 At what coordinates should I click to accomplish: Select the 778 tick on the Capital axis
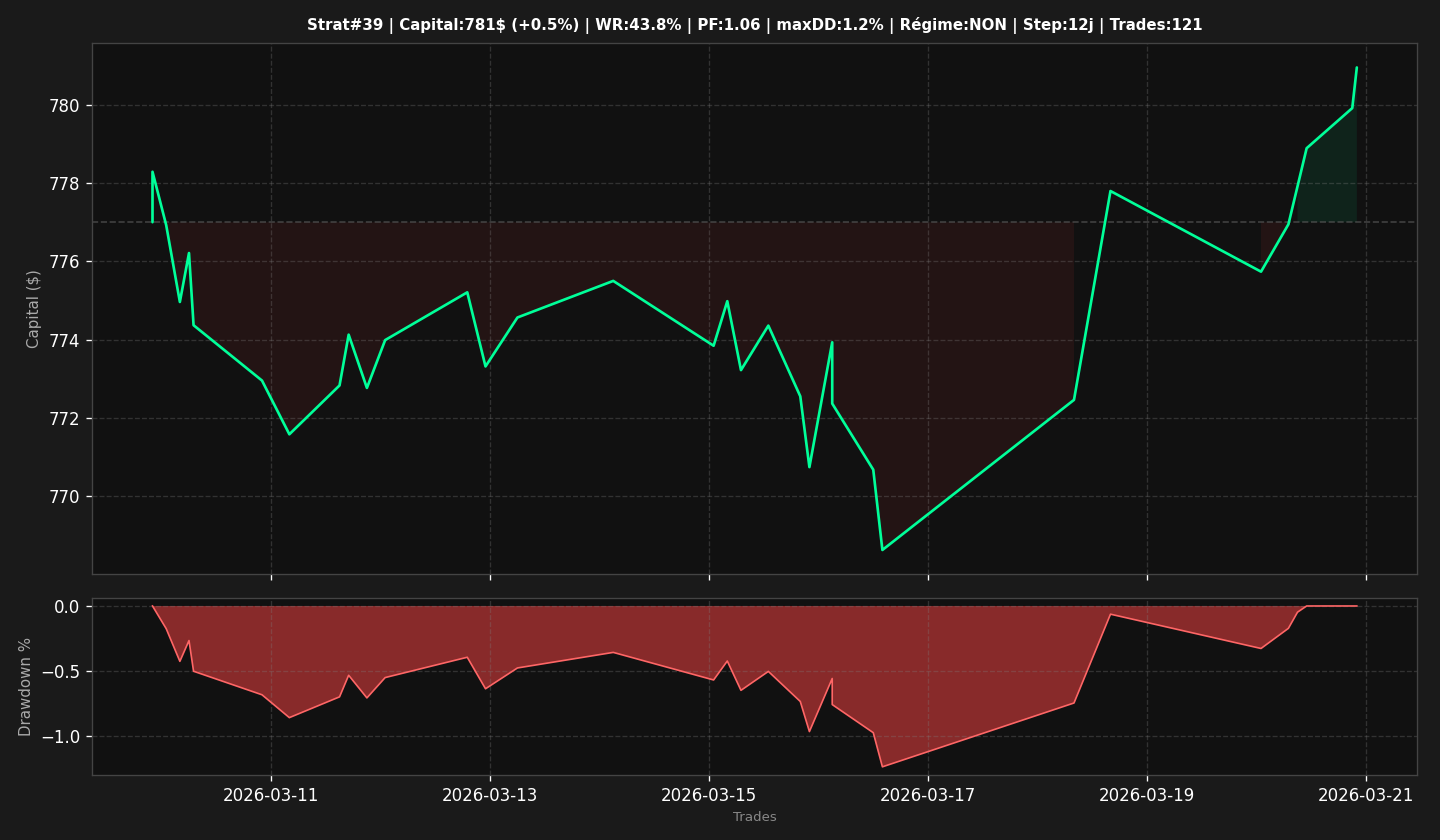pyautogui.click(x=66, y=184)
